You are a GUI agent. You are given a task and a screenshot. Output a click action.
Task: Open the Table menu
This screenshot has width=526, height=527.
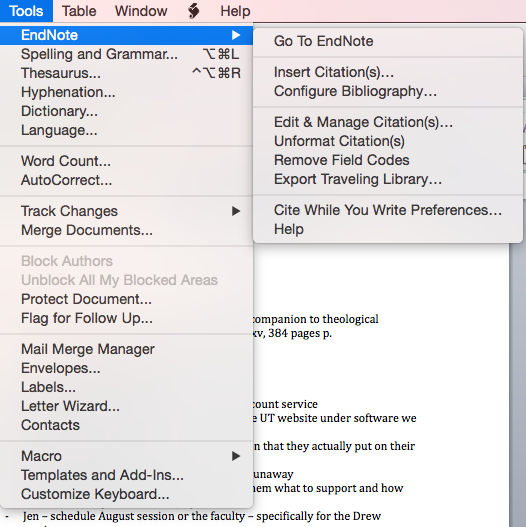(x=79, y=11)
